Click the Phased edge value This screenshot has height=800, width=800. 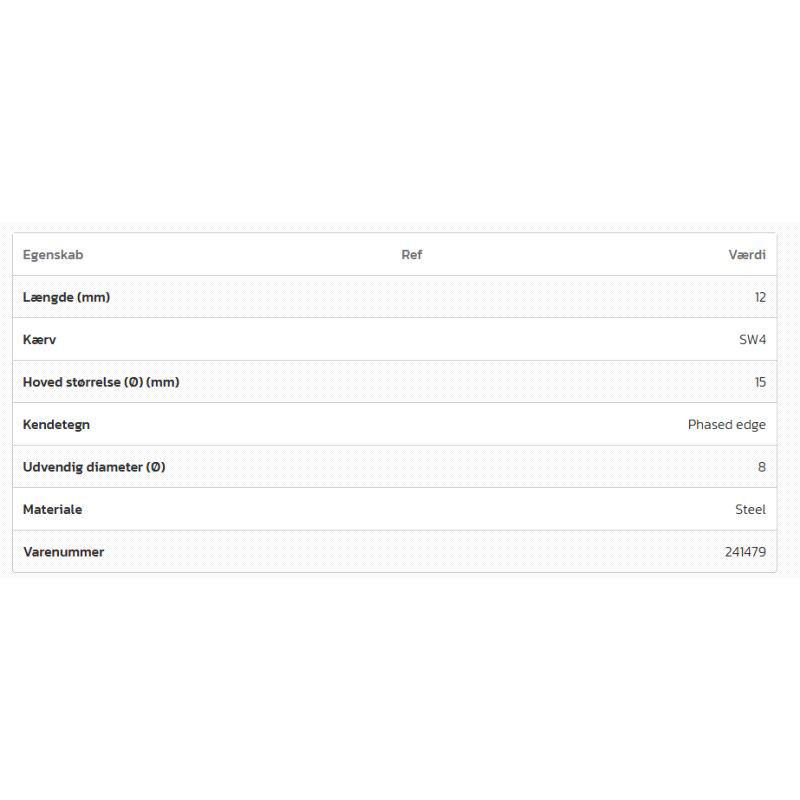tap(726, 425)
